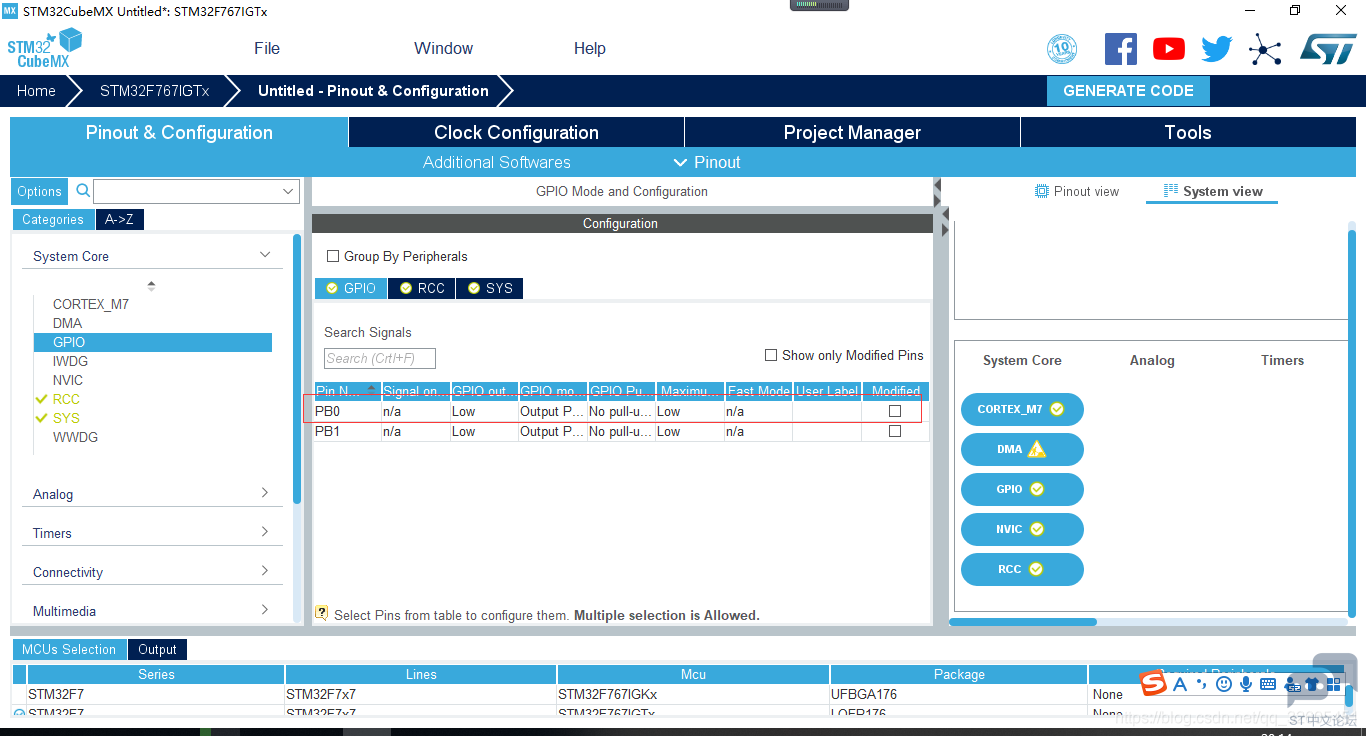Click the magnifier icon beside Options
The image size is (1366, 736).
click(83, 190)
